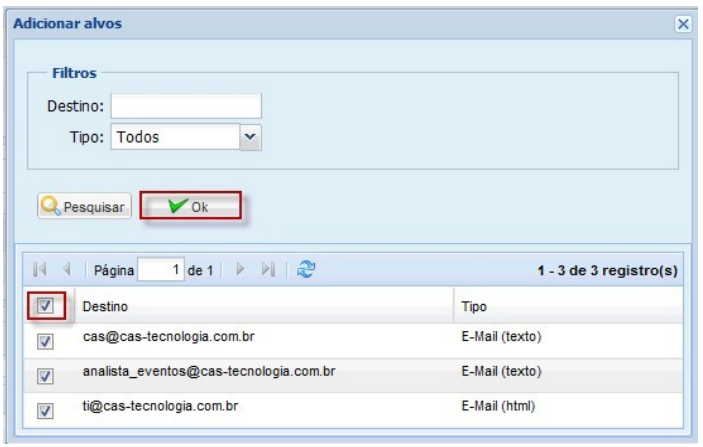Confirm with the Ok button

[x=190, y=207]
